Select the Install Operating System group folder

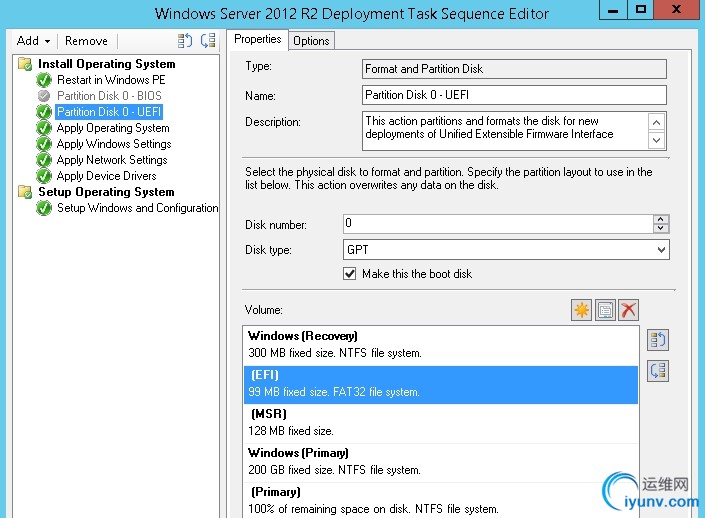(107, 64)
